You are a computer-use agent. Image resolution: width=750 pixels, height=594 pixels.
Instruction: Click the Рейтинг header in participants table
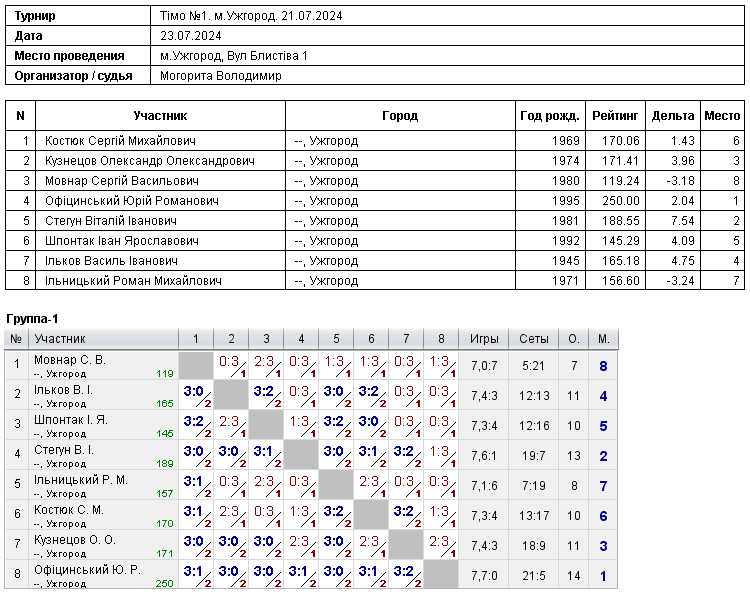click(x=615, y=116)
